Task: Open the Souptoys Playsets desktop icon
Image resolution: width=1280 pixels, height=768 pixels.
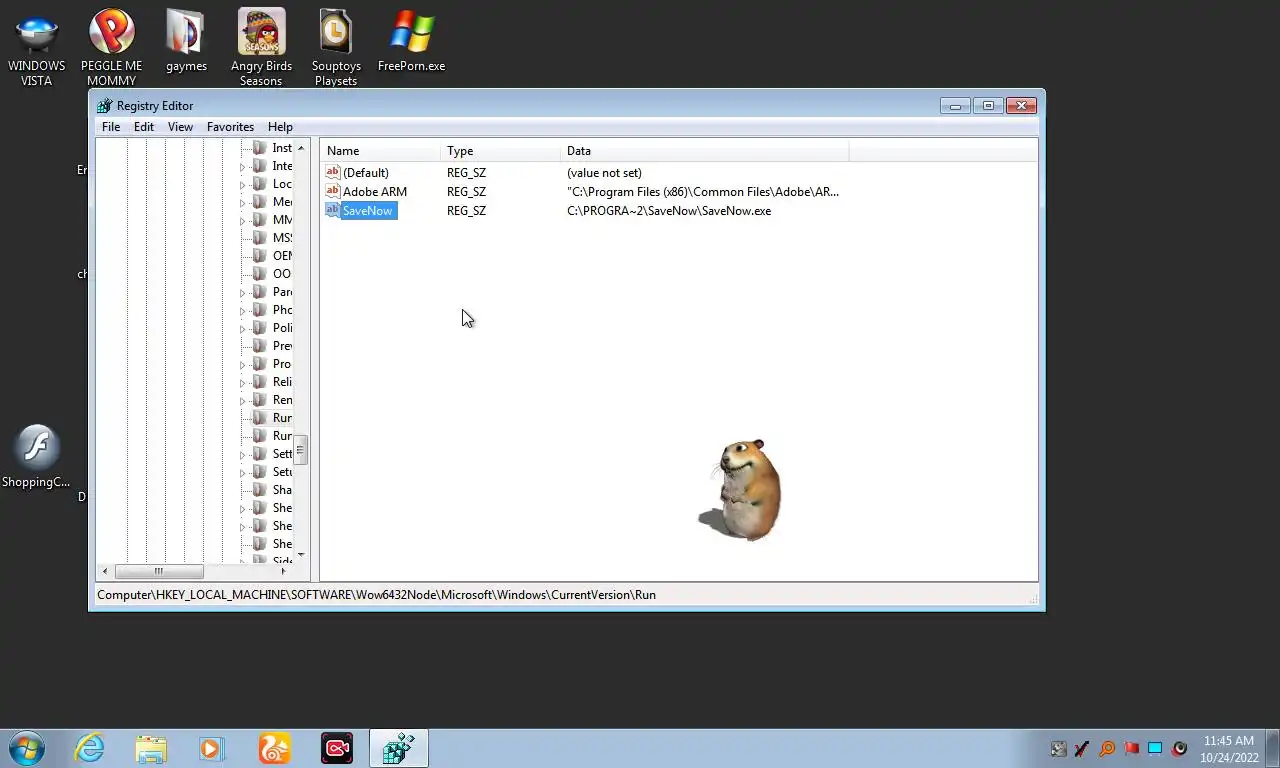Action: point(336,48)
